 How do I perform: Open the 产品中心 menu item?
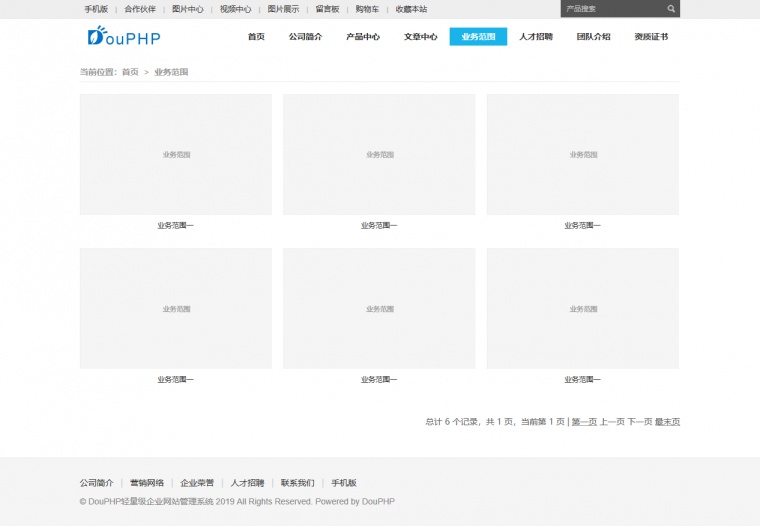click(363, 37)
